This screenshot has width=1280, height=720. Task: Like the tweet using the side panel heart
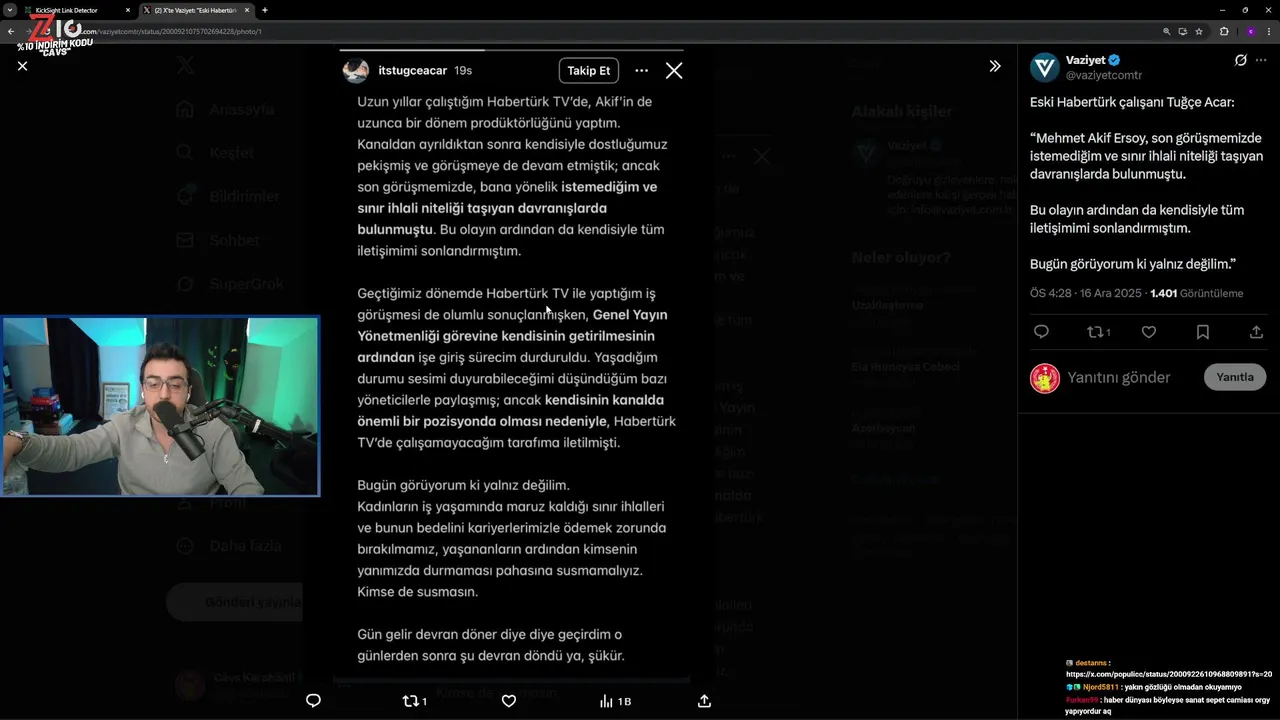(1149, 332)
